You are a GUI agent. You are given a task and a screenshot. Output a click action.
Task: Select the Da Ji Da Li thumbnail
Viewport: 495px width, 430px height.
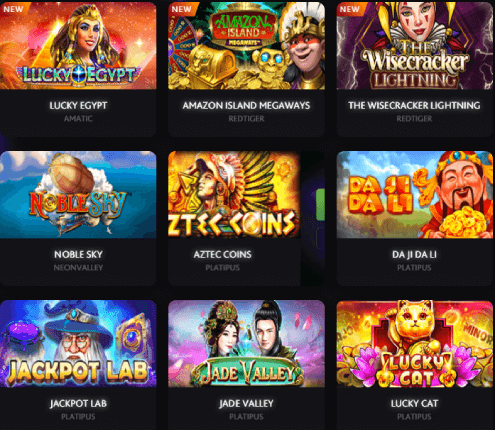click(415, 195)
